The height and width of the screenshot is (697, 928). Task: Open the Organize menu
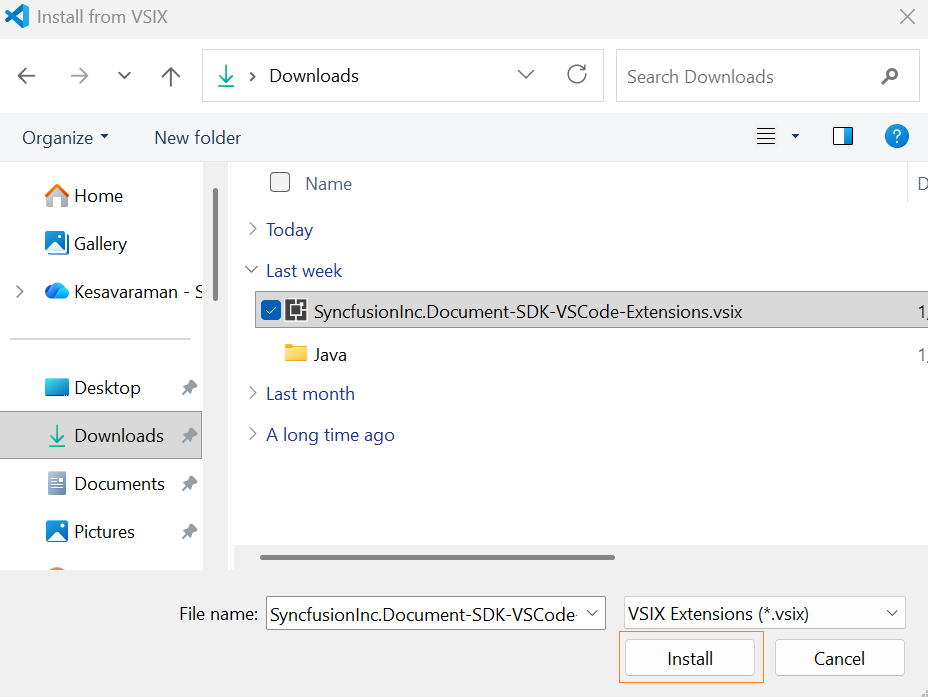coord(65,137)
